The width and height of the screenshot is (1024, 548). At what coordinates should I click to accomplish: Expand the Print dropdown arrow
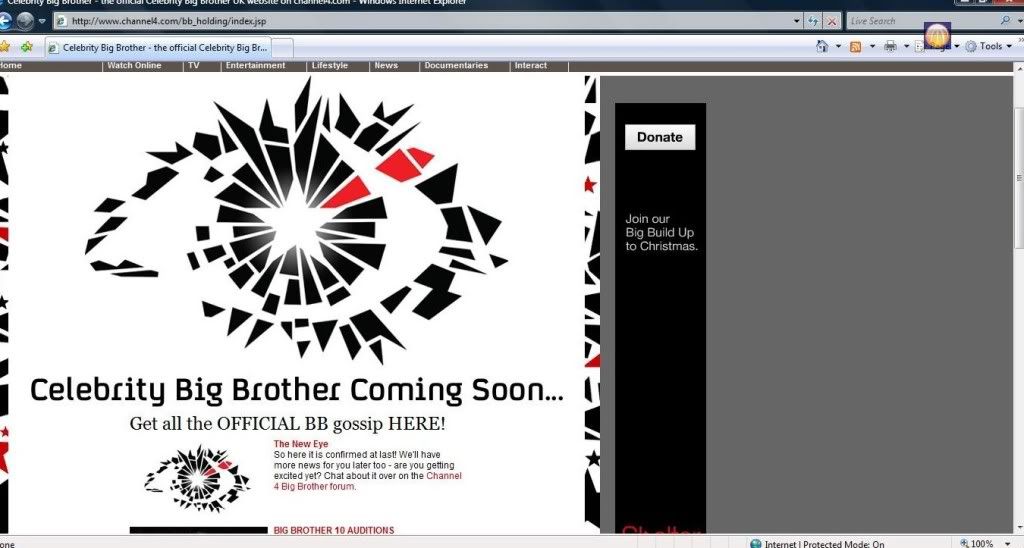(x=906, y=46)
